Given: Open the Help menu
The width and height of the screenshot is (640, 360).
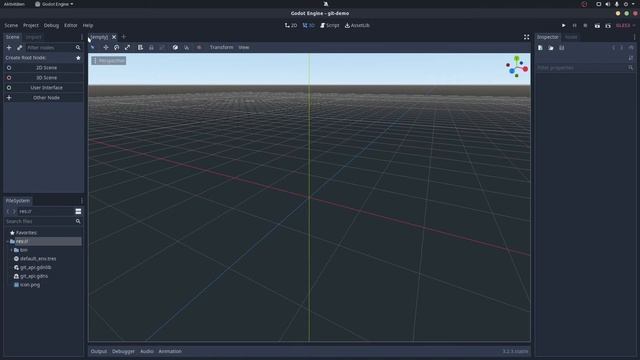Looking at the screenshot, I should click(x=88, y=25).
